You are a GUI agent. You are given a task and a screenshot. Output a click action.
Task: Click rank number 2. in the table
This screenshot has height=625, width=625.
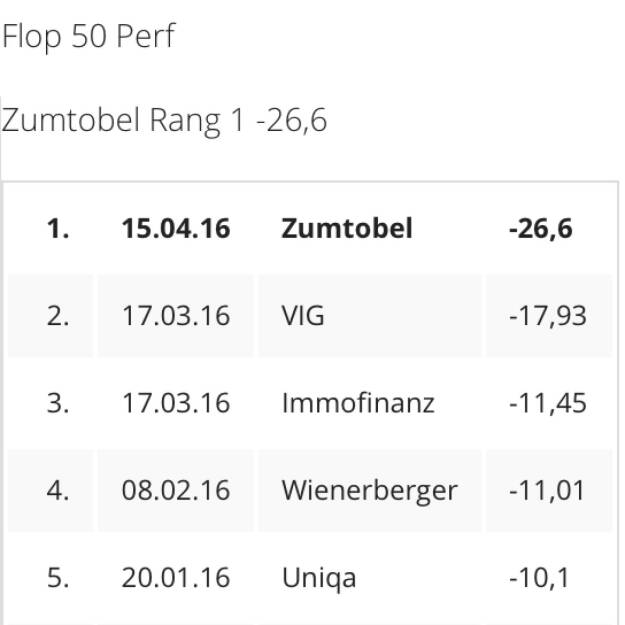point(58,316)
